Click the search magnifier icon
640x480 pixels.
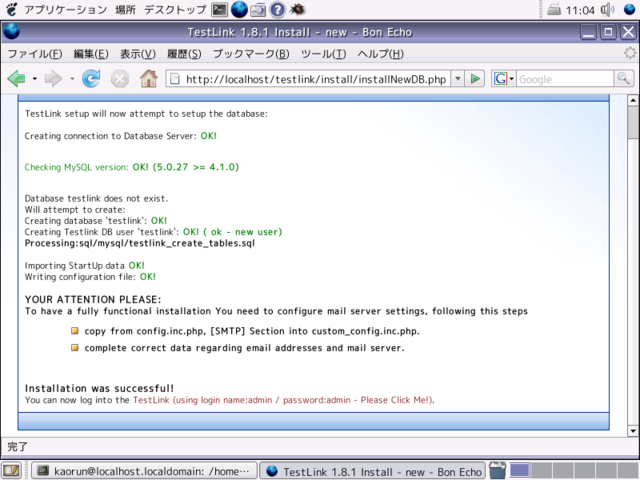click(623, 78)
